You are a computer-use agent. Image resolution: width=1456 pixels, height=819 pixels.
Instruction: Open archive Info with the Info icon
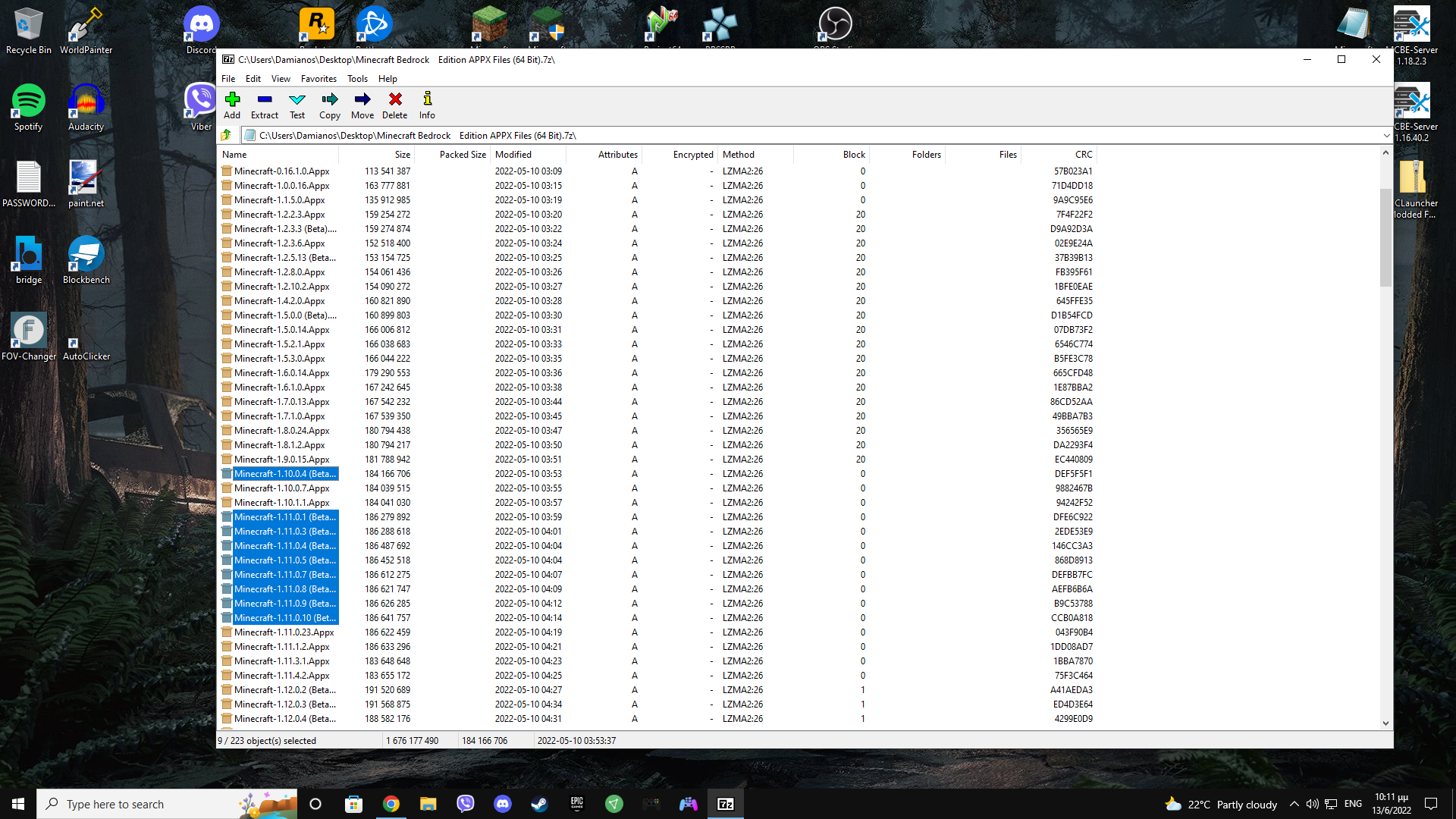tap(427, 105)
